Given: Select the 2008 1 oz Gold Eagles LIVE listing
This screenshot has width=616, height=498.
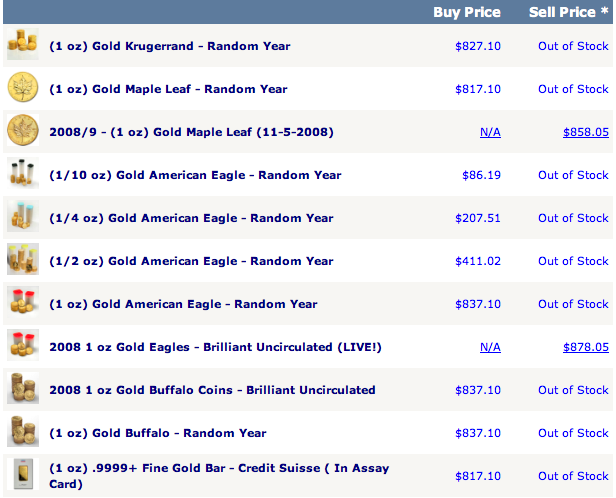Looking at the screenshot, I should (x=215, y=347).
